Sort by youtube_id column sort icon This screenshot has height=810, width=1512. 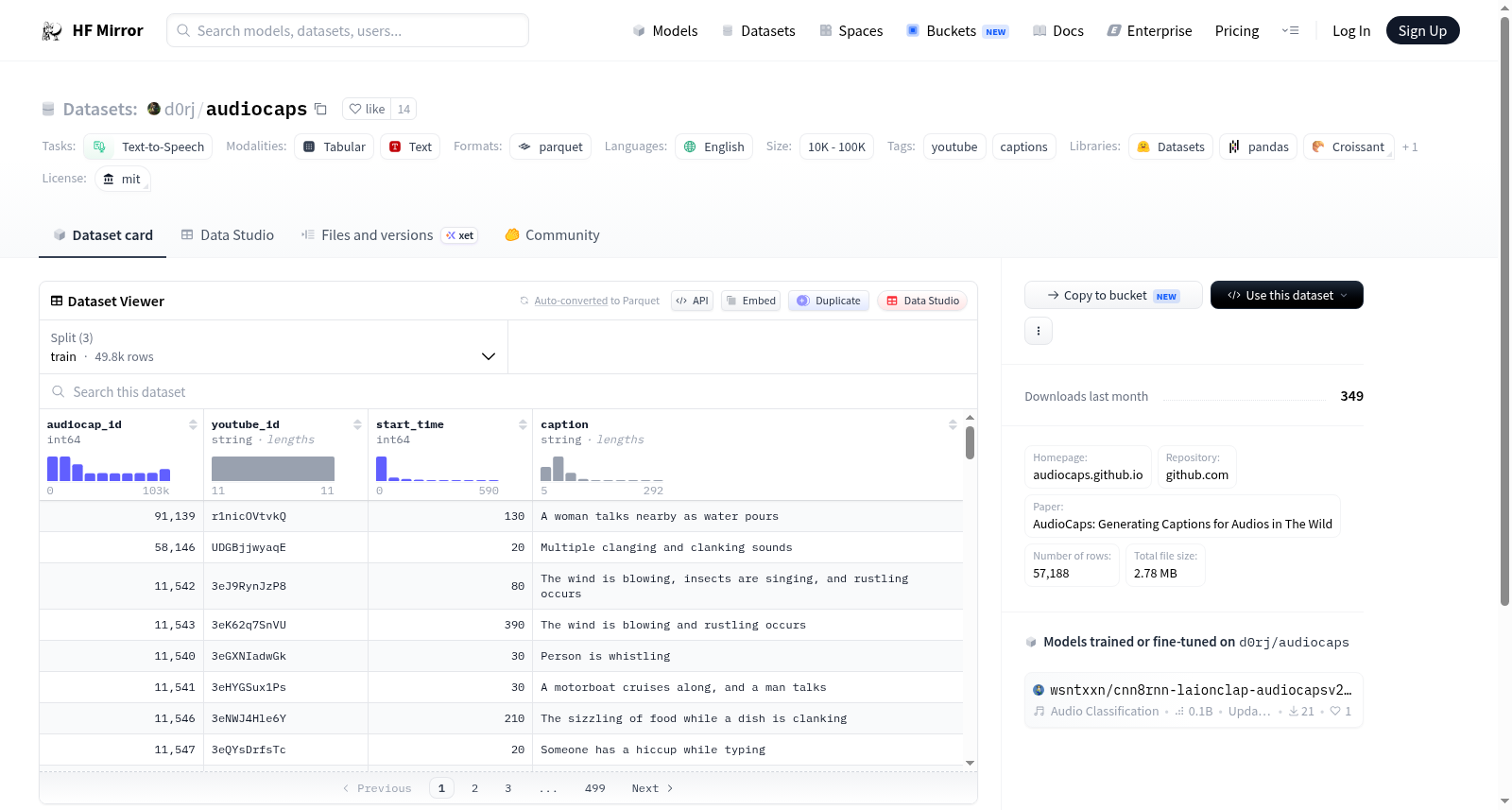[357, 424]
